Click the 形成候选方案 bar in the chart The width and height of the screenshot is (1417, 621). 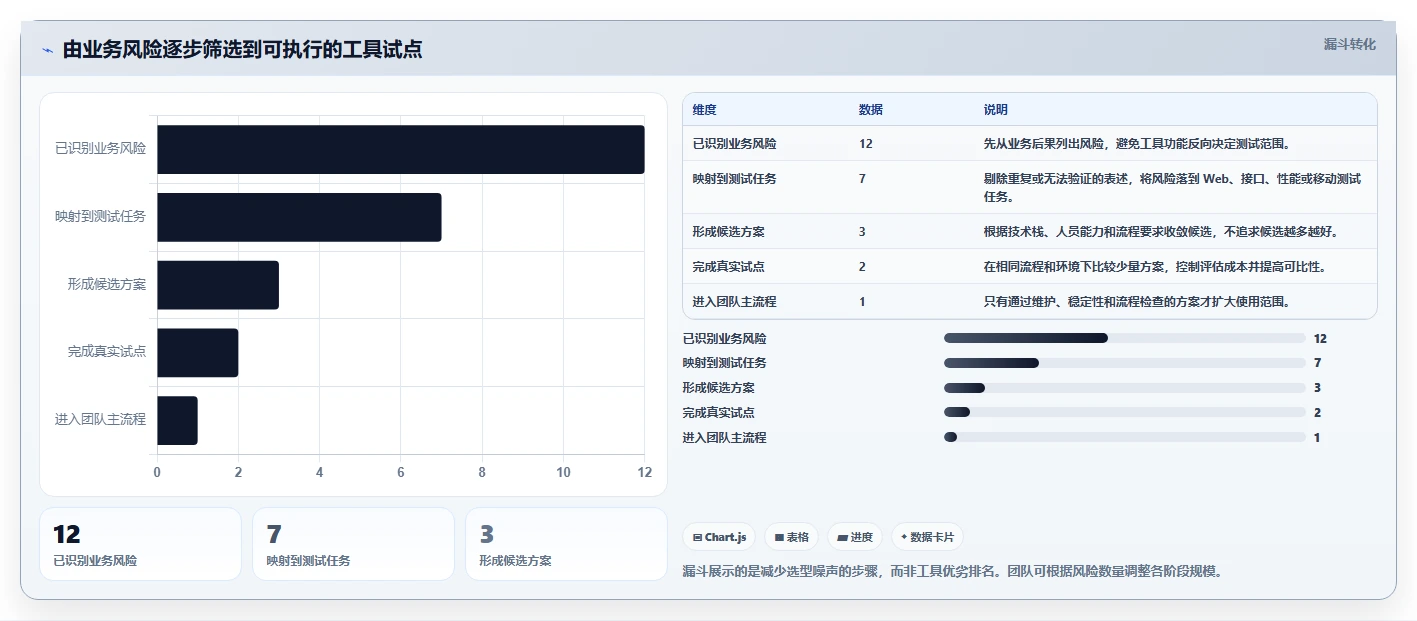pyautogui.click(x=218, y=285)
